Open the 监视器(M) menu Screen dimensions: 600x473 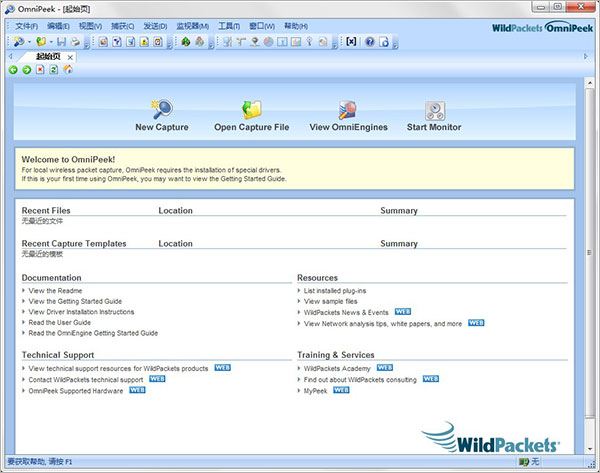(192, 26)
